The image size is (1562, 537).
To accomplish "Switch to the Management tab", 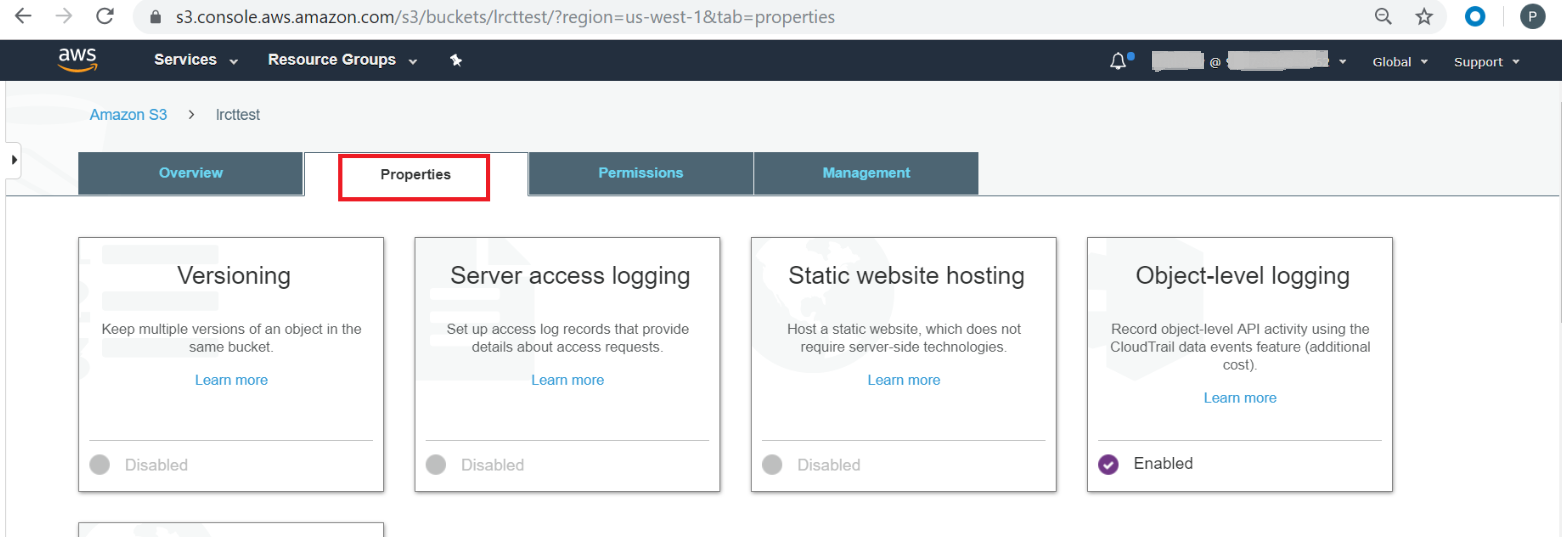I will (866, 173).
